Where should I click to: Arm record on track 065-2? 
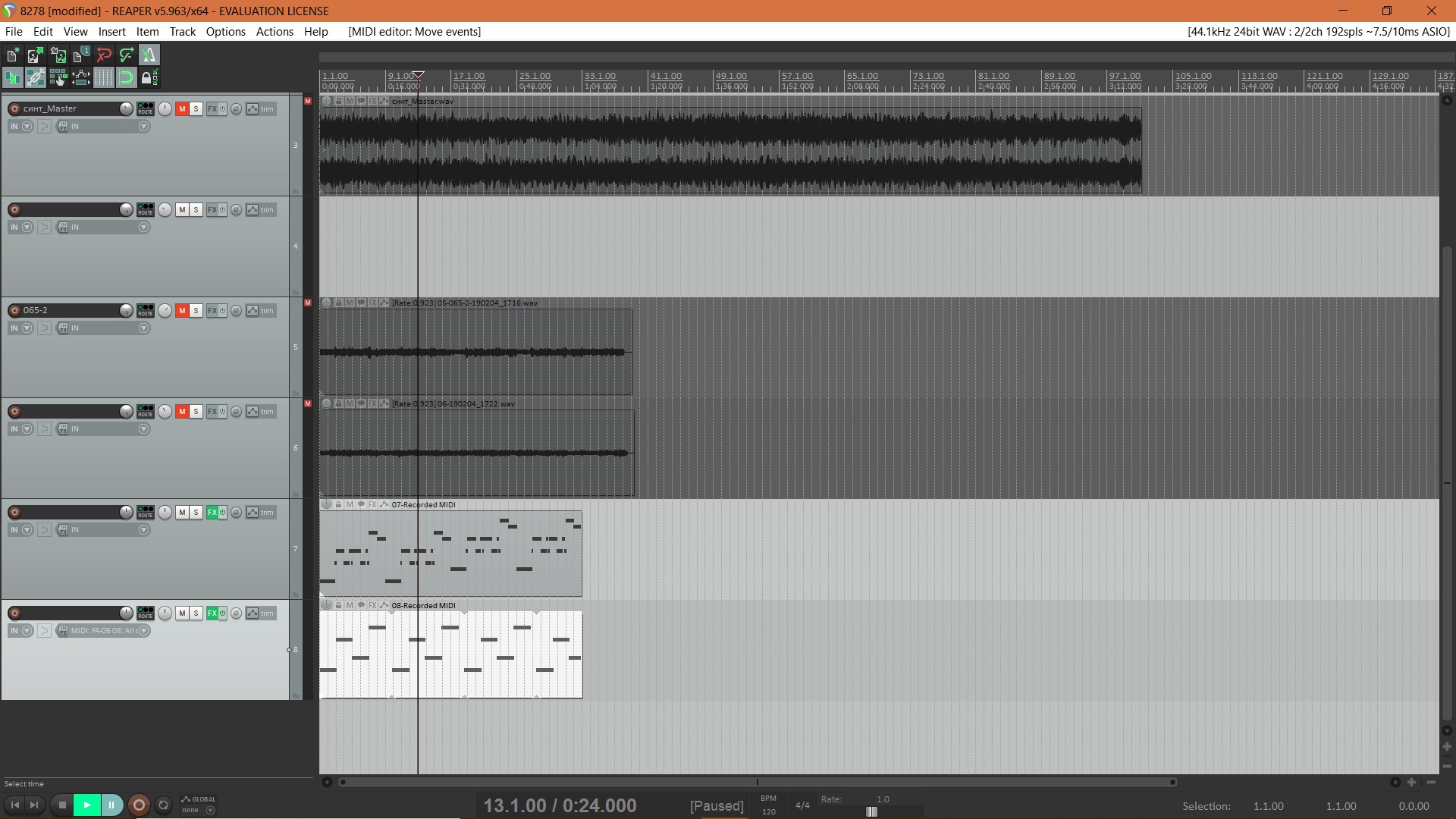(14, 310)
